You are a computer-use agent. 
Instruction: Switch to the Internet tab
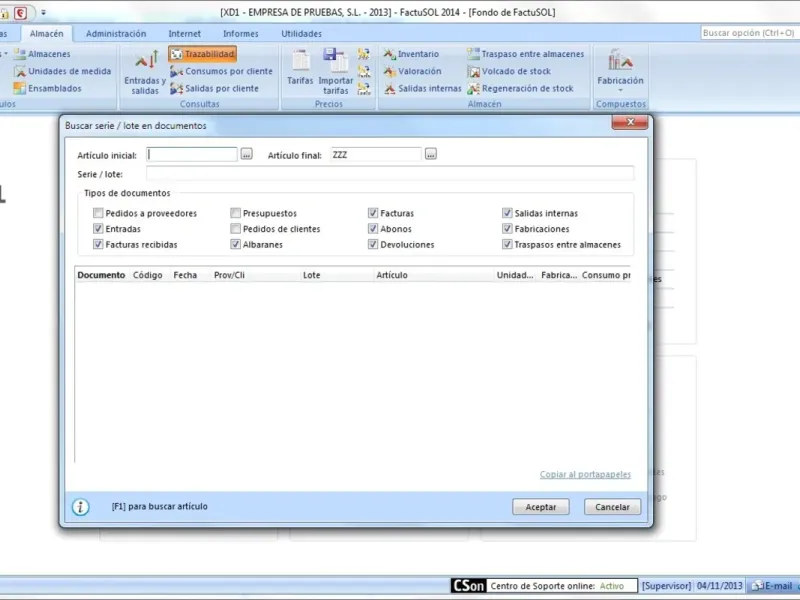(x=185, y=34)
